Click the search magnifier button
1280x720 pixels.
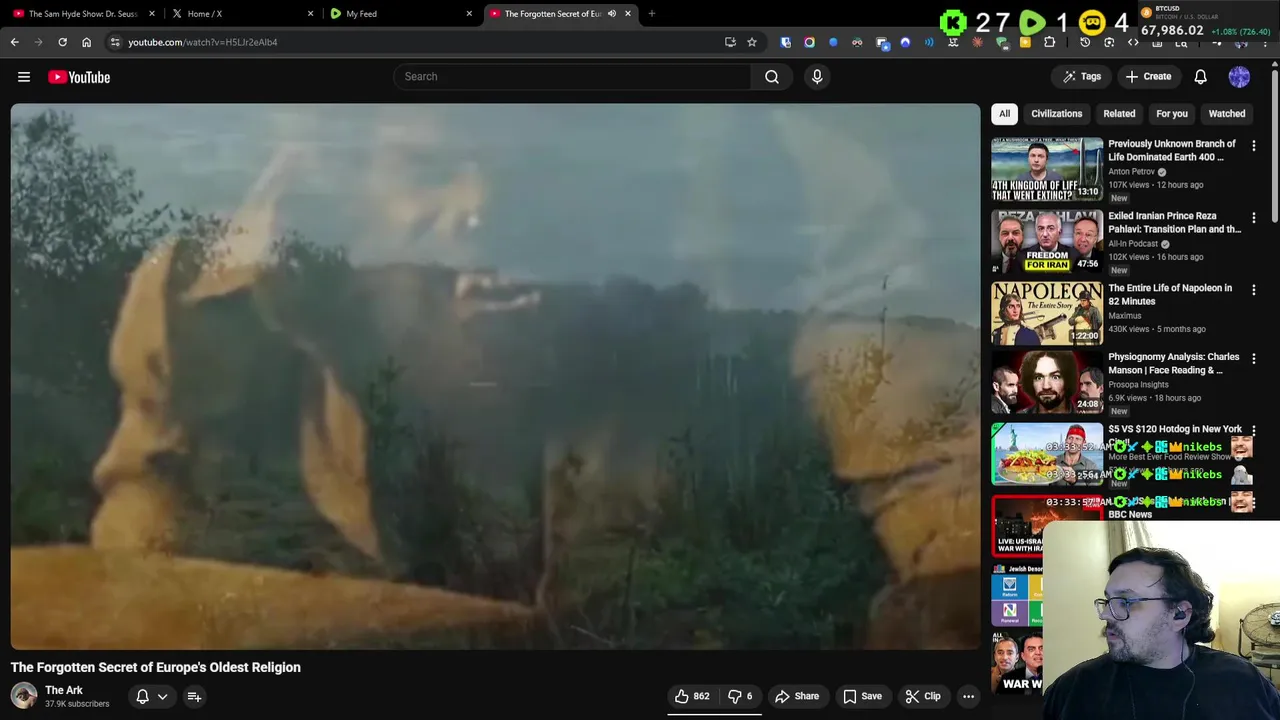772,77
